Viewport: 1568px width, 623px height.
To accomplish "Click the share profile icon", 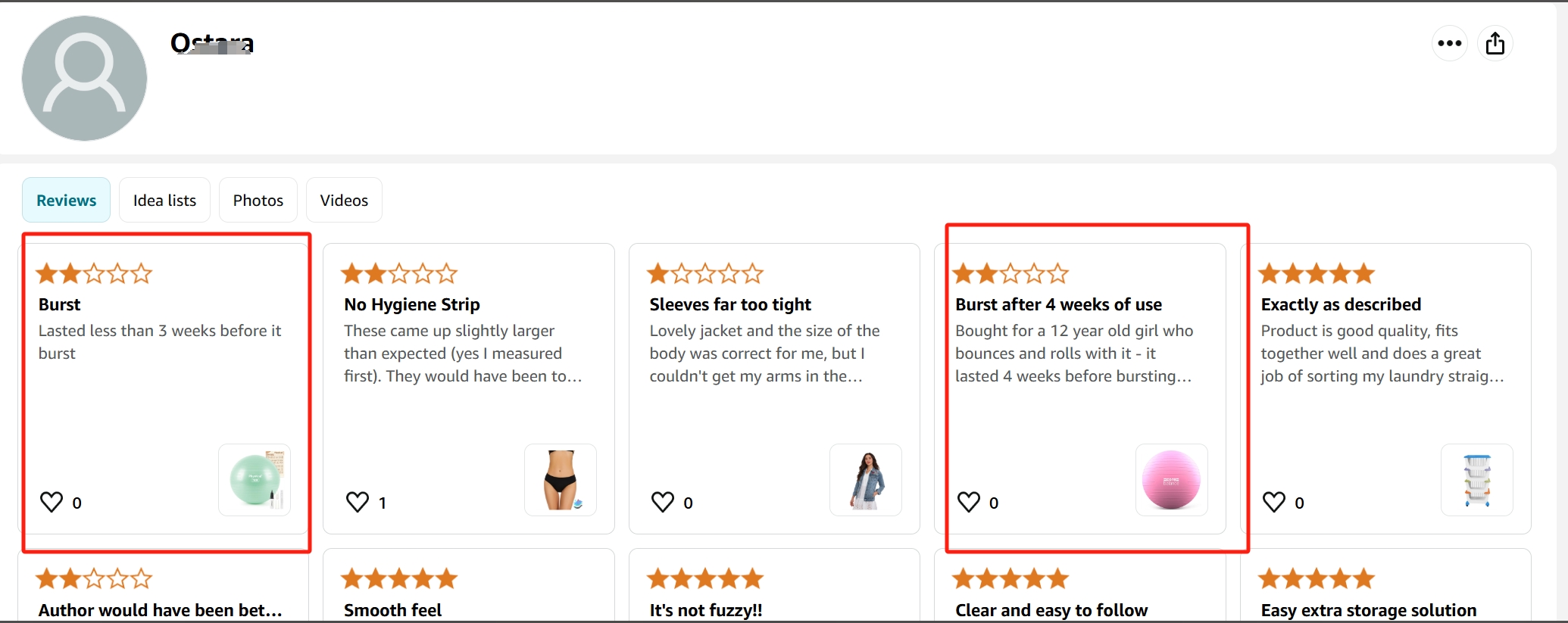I will coord(1495,43).
